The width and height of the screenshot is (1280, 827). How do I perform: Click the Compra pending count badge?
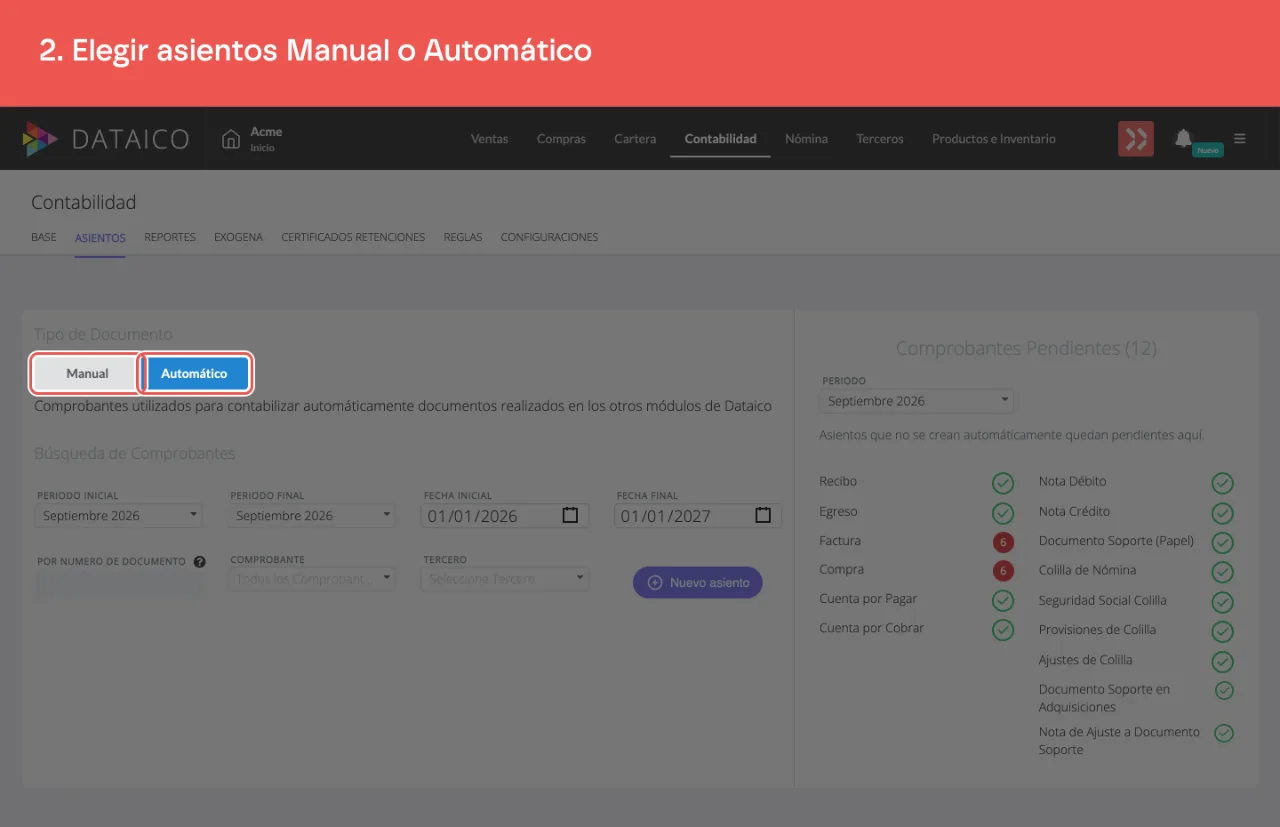[x=1003, y=571]
